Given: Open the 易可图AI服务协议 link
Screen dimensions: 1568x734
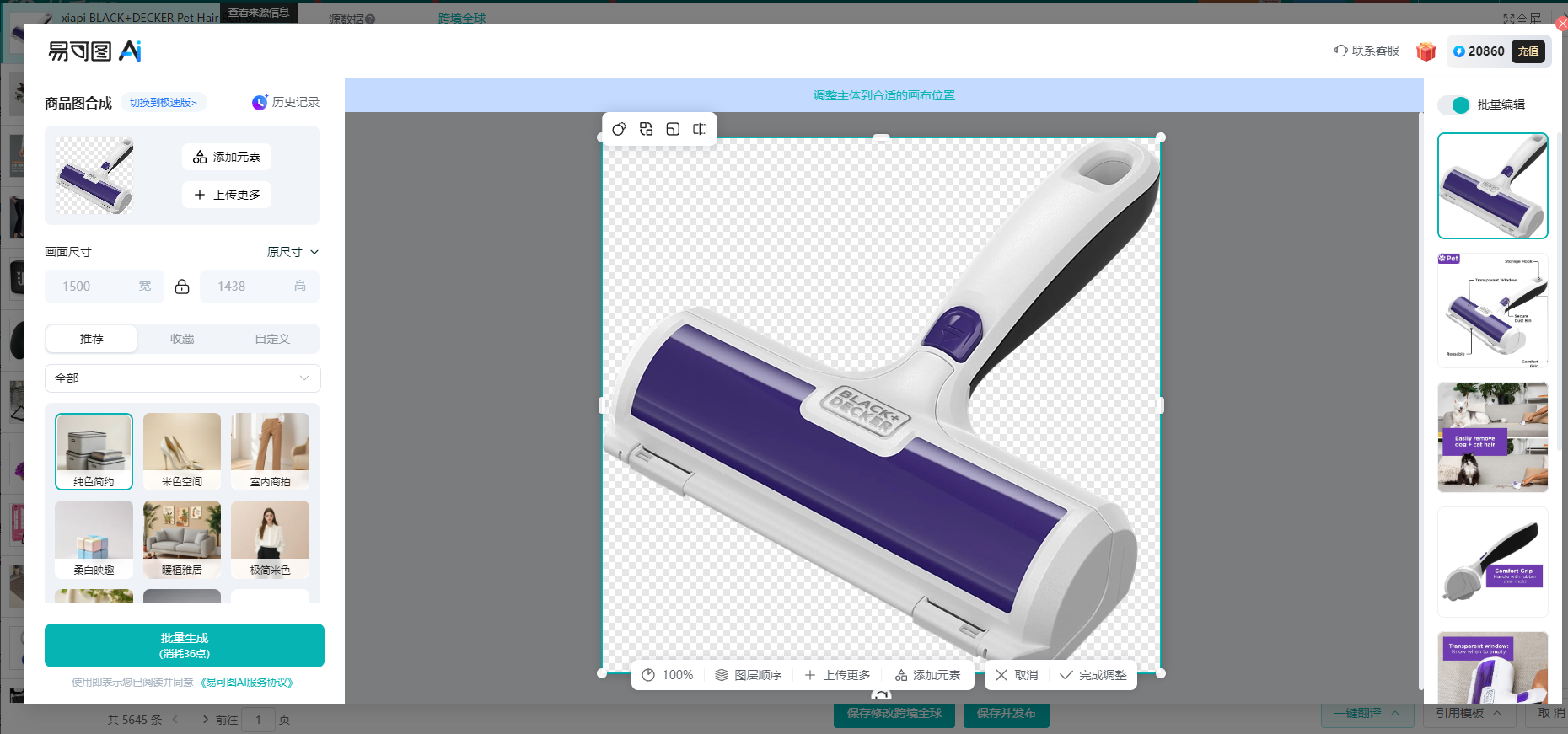Looking at the screenshot, I should tap(247, 683).
